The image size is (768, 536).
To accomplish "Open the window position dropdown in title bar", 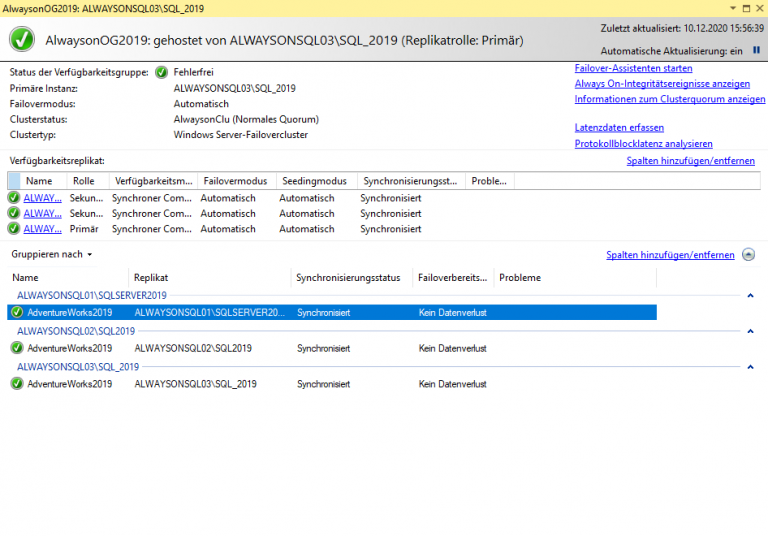I will (x=733, y=8).
